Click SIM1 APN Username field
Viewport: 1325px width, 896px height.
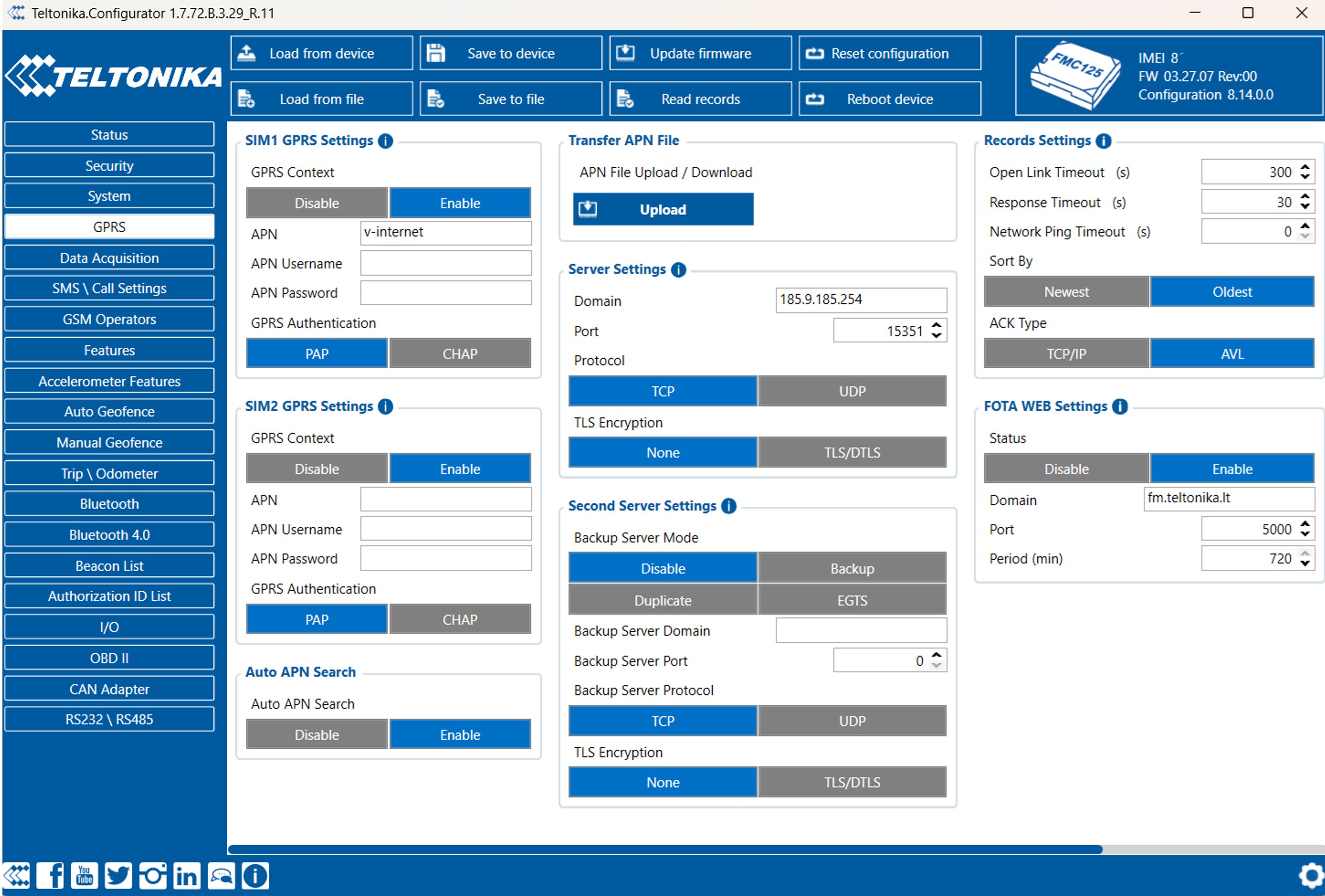tap(446, 263)
